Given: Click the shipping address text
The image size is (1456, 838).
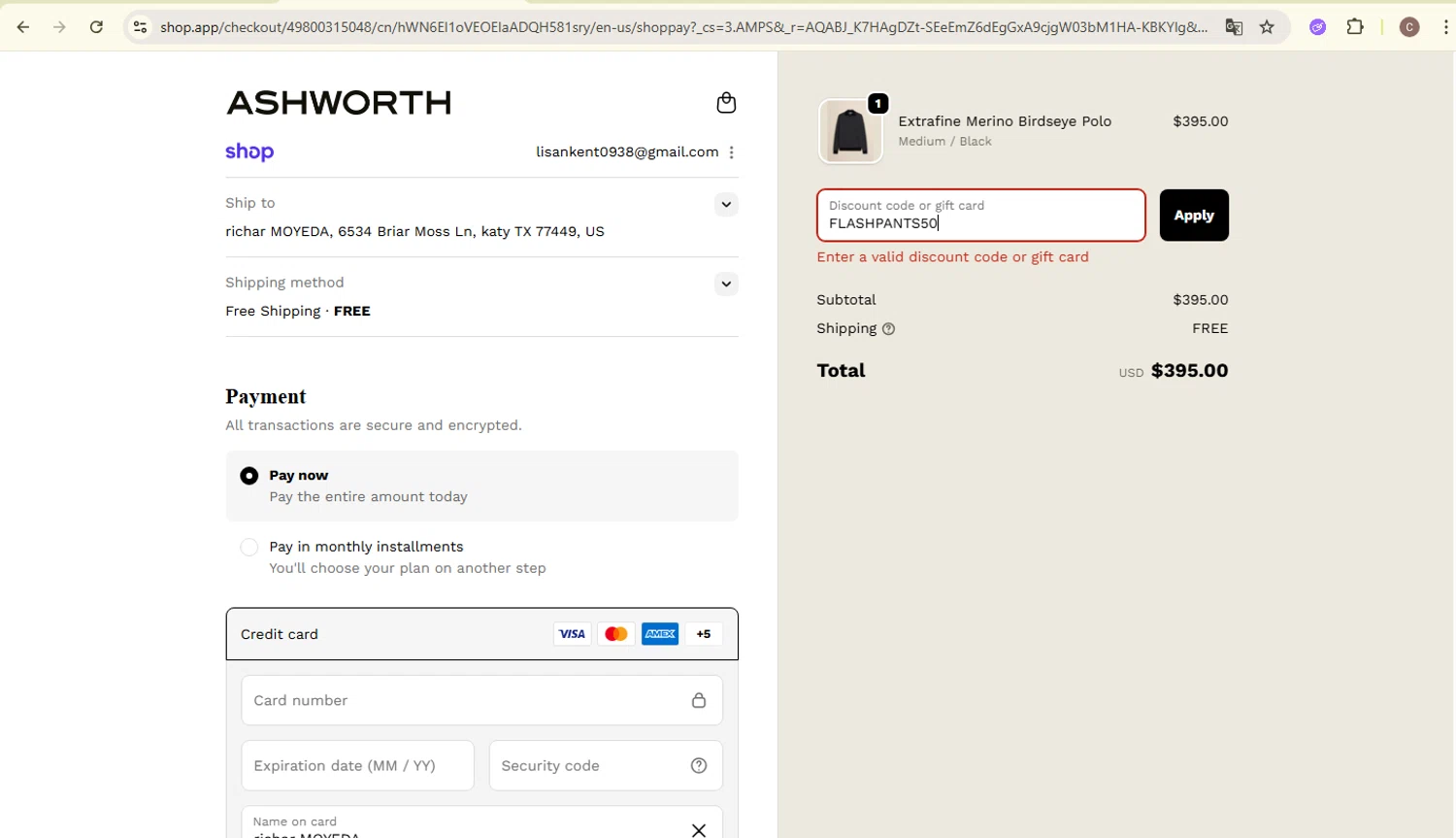Looking at the screenshot, I should [414, 232].
